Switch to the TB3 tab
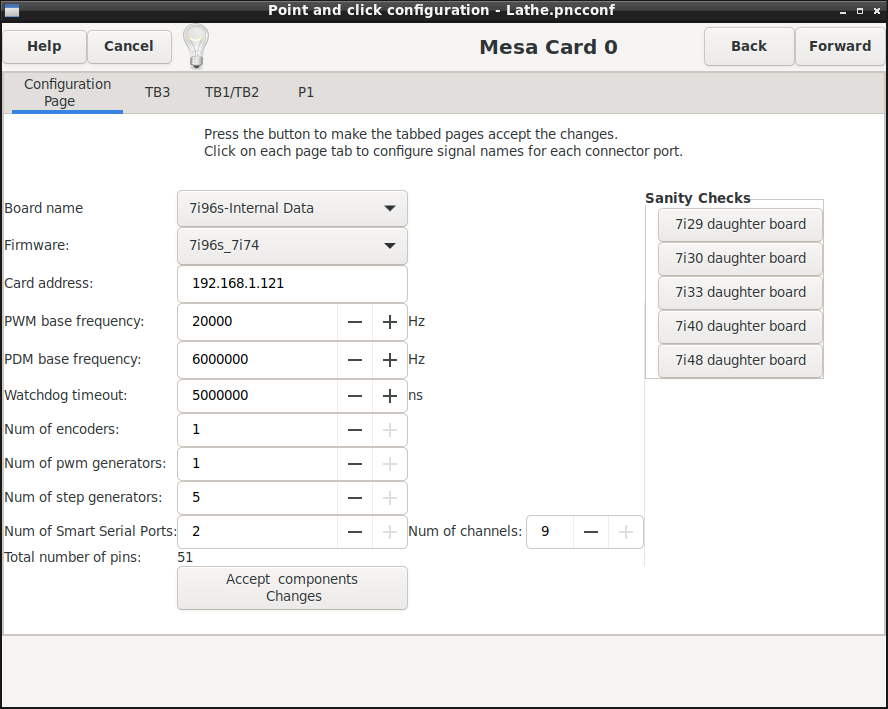This screenshot has height=709, width=888. pos(157,92)
